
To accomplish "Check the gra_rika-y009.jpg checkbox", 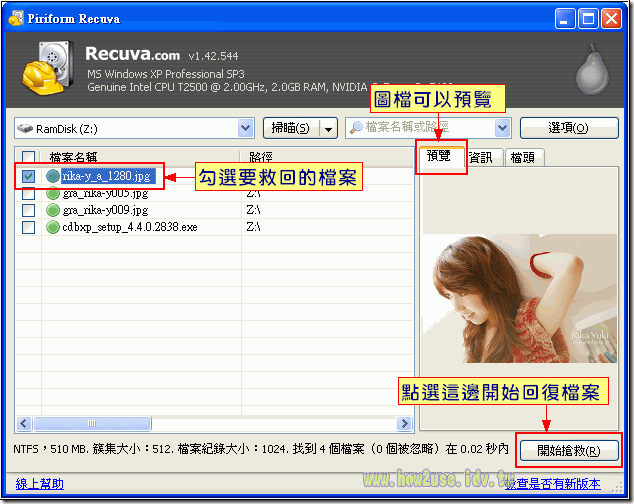I will coord(28,210).
